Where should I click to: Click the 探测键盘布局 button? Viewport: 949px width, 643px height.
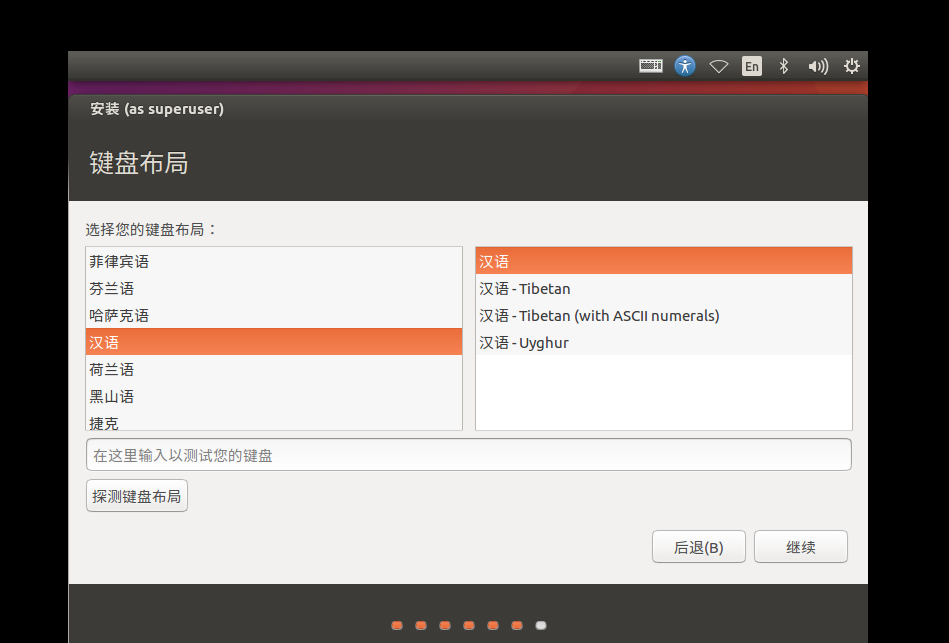click(x=137, y=496)
